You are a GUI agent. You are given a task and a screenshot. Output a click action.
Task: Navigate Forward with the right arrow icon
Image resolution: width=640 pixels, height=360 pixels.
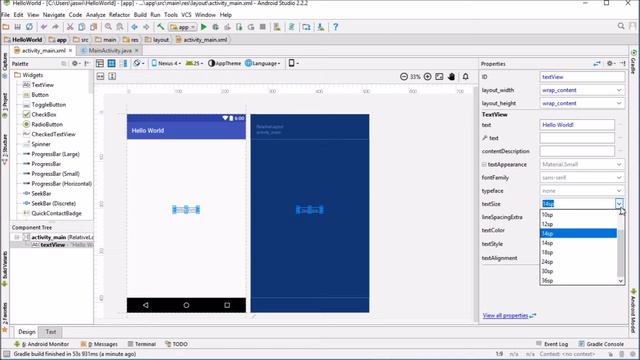(146, 27)
